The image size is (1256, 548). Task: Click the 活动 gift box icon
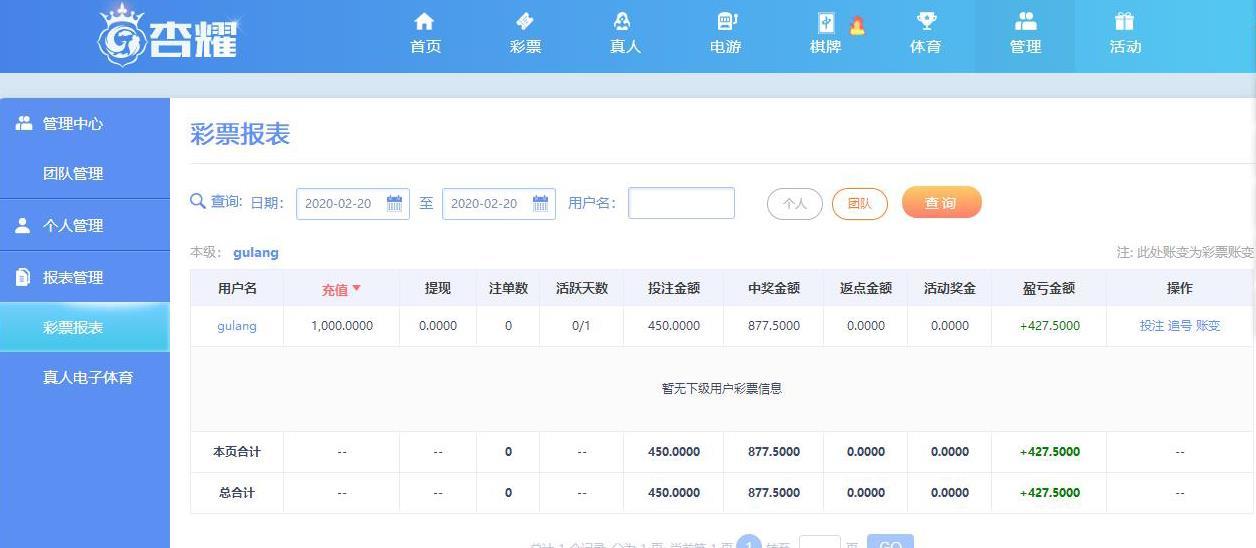1125,22
